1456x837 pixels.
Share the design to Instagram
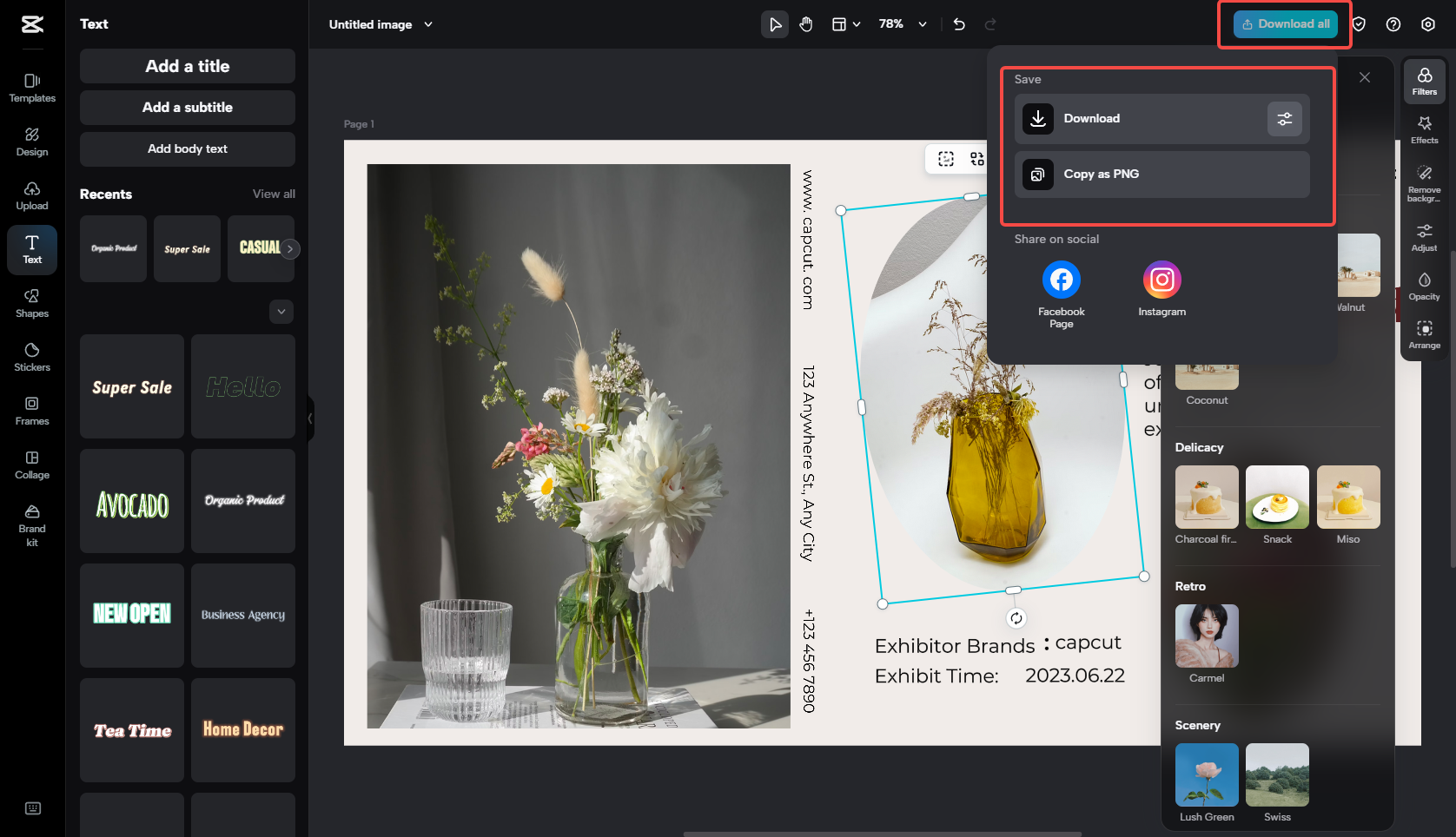pos(1161,280)
